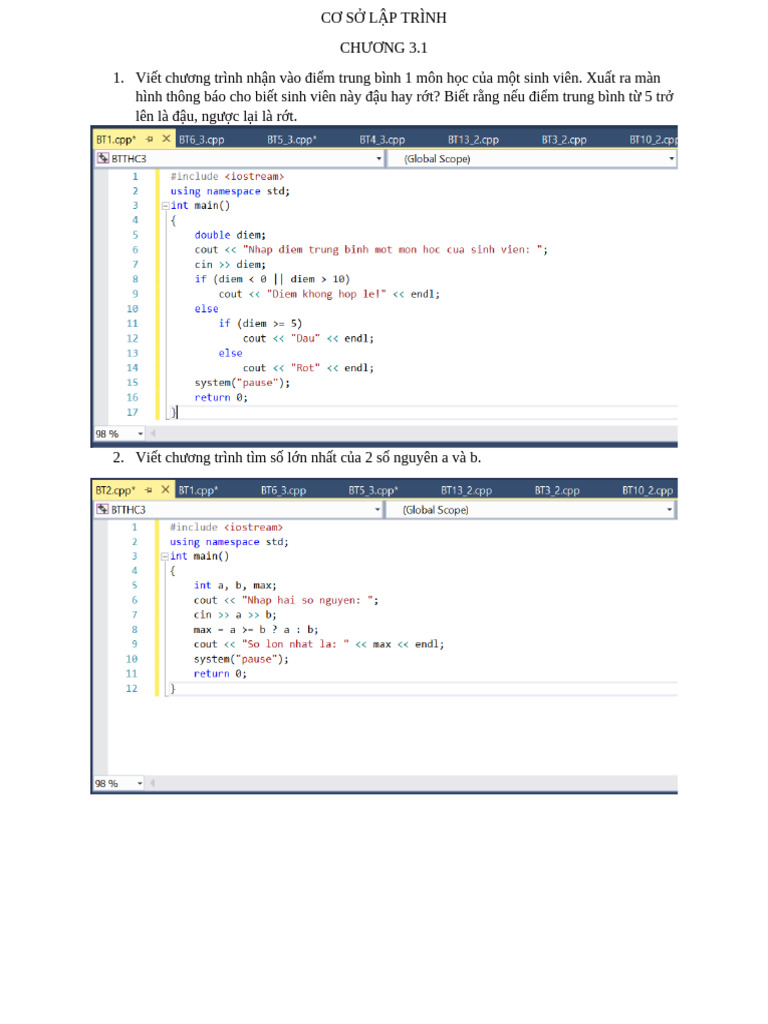The height and width of the screenshot is (1024, 768).
Task: Click the 'Nhap hai so nguyen' cout line
Action: point(286,600)
